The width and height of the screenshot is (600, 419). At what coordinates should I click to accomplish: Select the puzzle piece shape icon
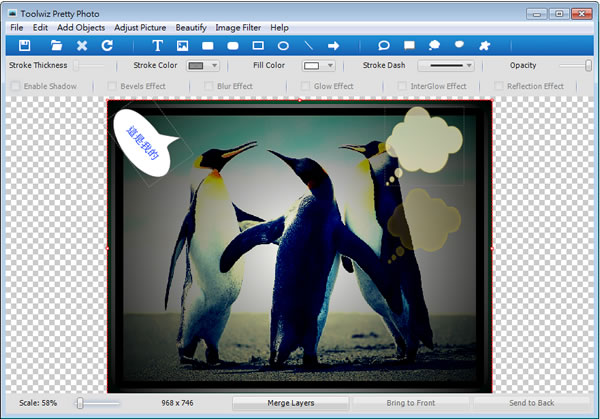coord(484,46)
